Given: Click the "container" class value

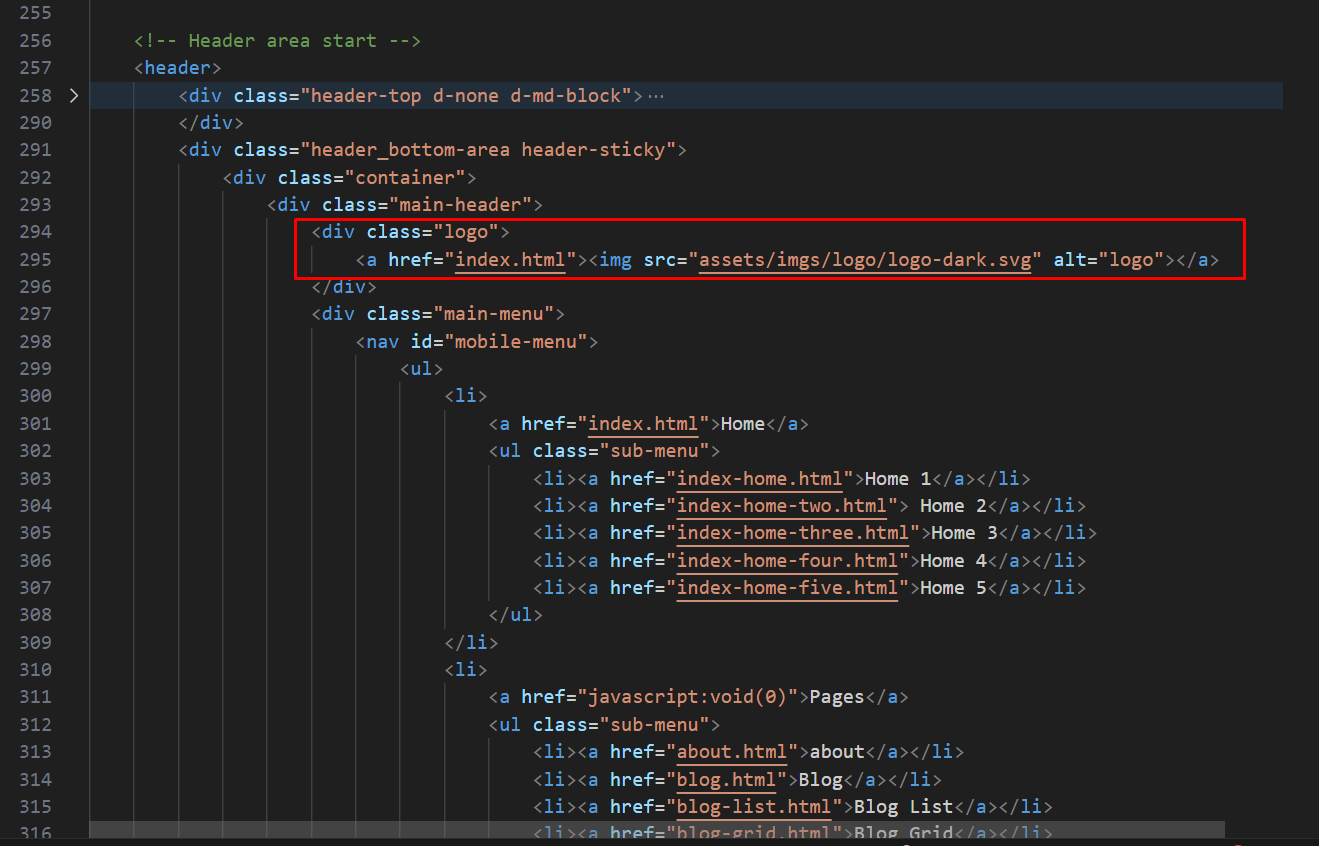Looking at the screenshot, I should pyautogui.click(x=405, y=178).
